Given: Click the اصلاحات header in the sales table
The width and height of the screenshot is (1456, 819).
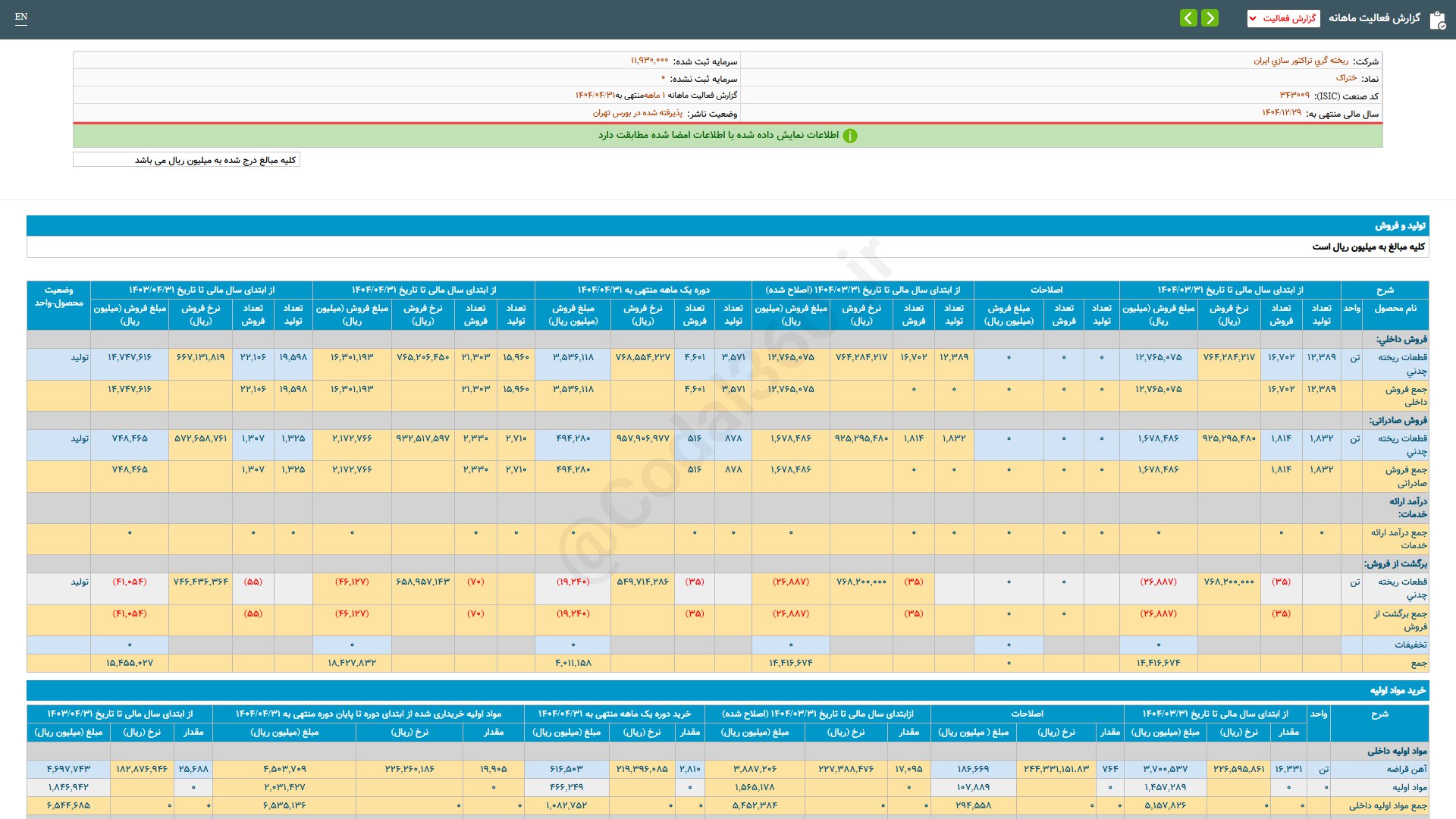Looking at the screenshot, I should 1046,290.
